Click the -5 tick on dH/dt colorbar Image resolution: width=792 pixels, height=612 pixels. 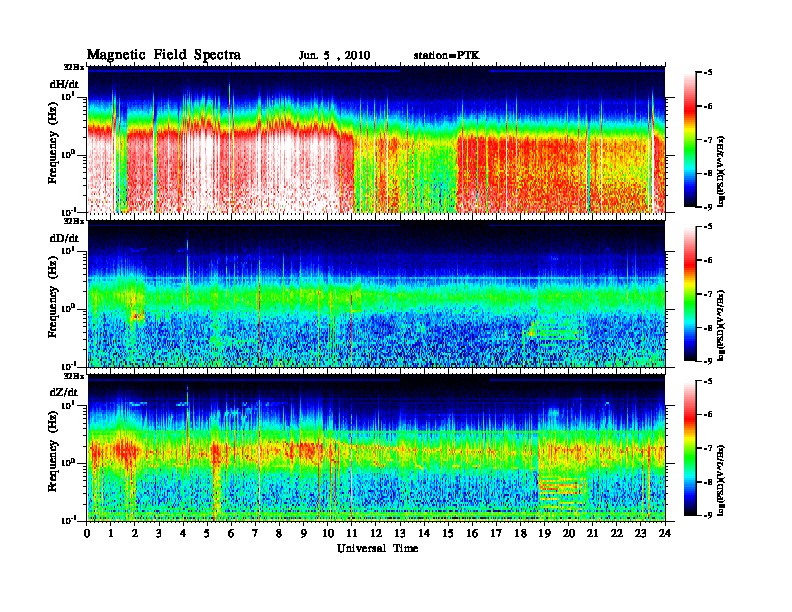(x=707, y=73)
